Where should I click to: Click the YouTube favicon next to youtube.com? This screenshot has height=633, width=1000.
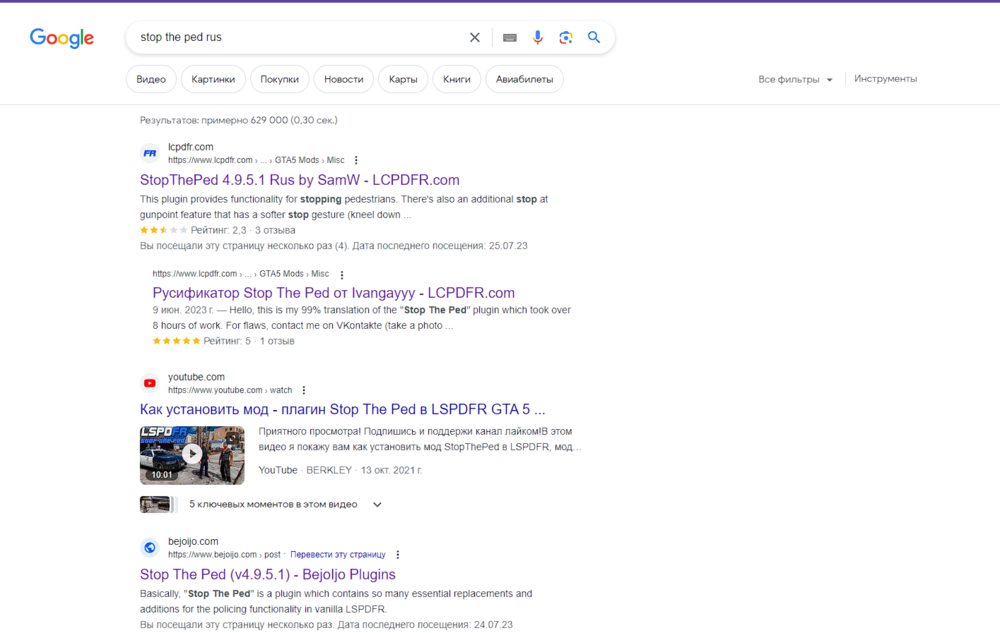(x=149, y=383)
